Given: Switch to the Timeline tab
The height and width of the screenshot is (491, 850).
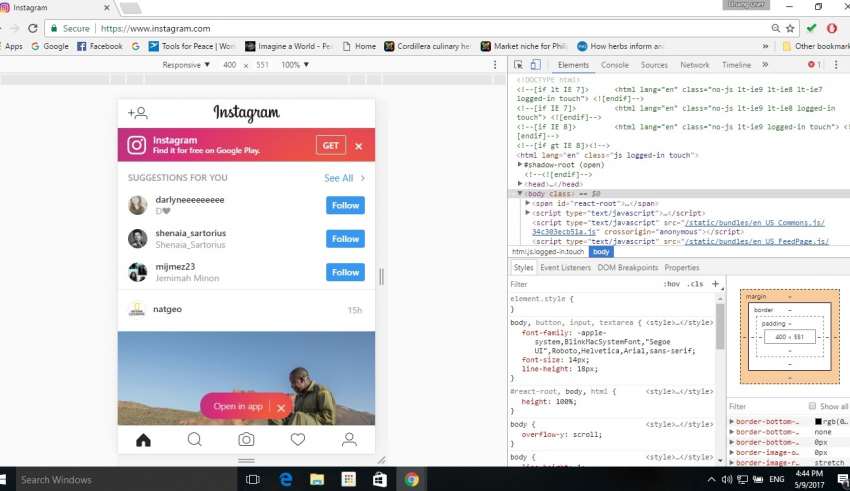Looking at the screenshot, I should 736,65.
